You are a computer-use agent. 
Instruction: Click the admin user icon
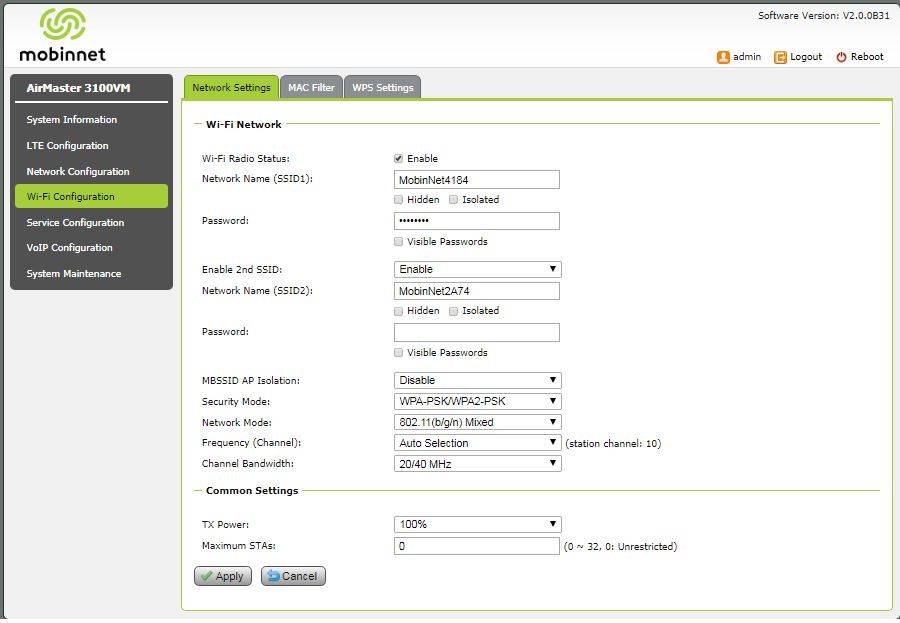[x=723, y=57]
